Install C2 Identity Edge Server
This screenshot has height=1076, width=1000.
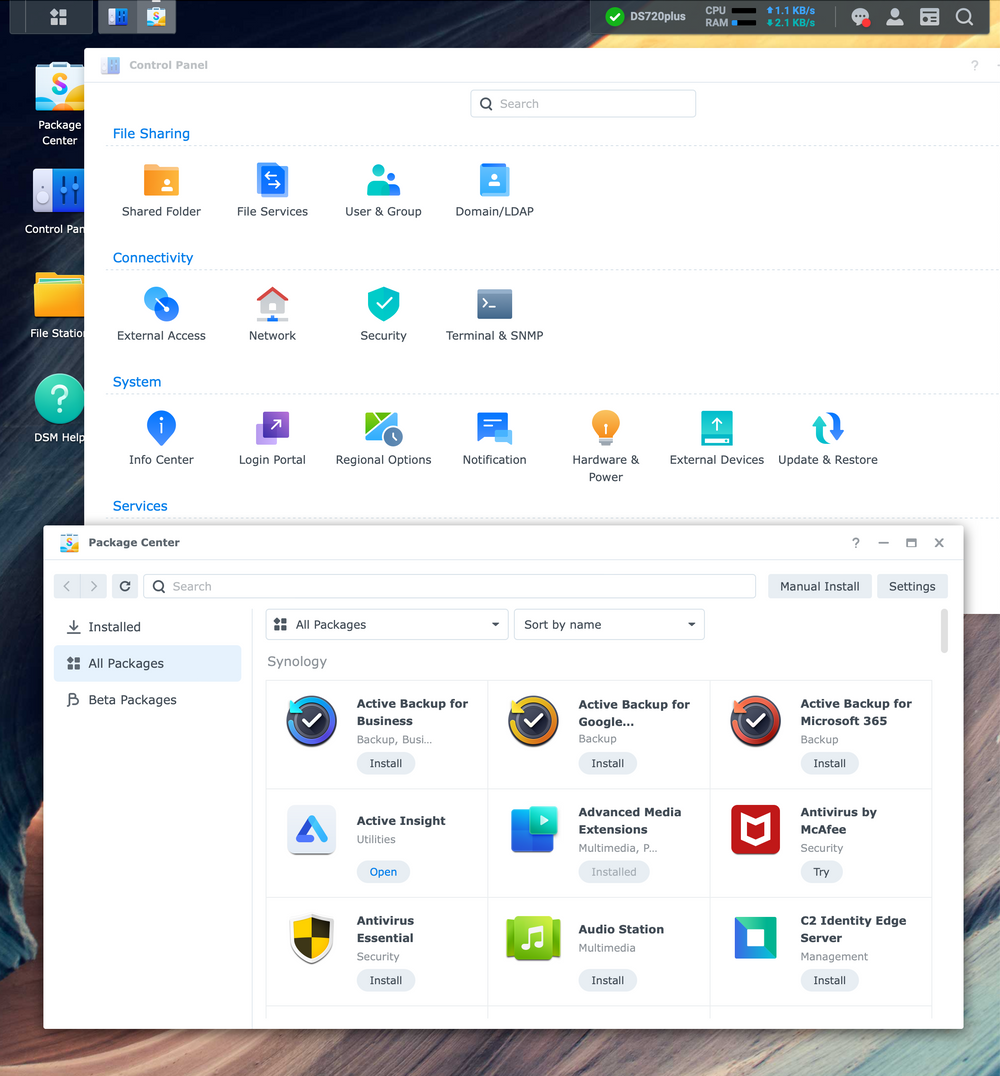click(x=829, y=980)
